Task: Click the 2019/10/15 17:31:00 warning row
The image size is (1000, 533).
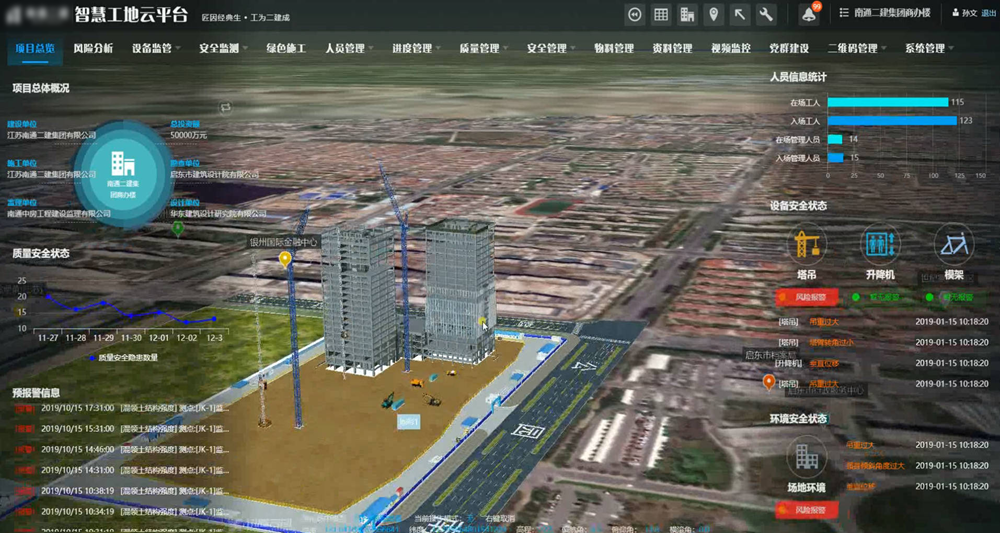Action: coord(121,408)
